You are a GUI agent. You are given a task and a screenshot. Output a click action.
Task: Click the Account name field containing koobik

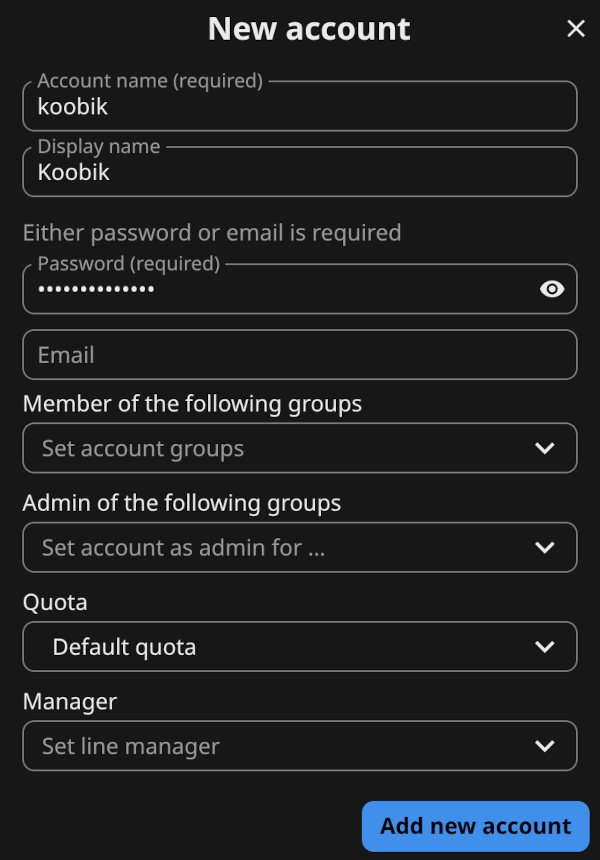[x=299, y=106]
